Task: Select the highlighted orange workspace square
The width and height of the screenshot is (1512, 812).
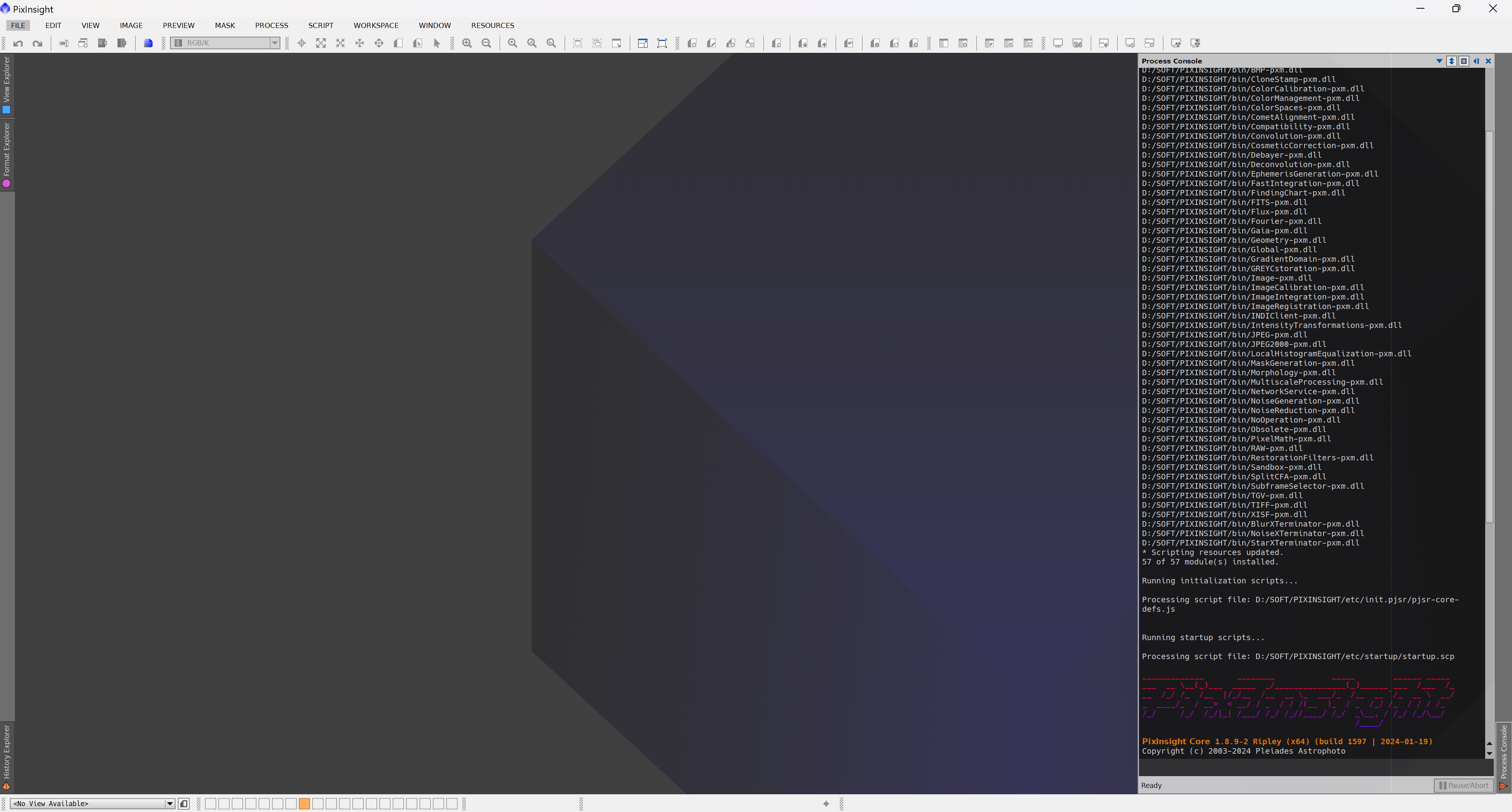Action: pyautogui.click(x=304, y=803)
